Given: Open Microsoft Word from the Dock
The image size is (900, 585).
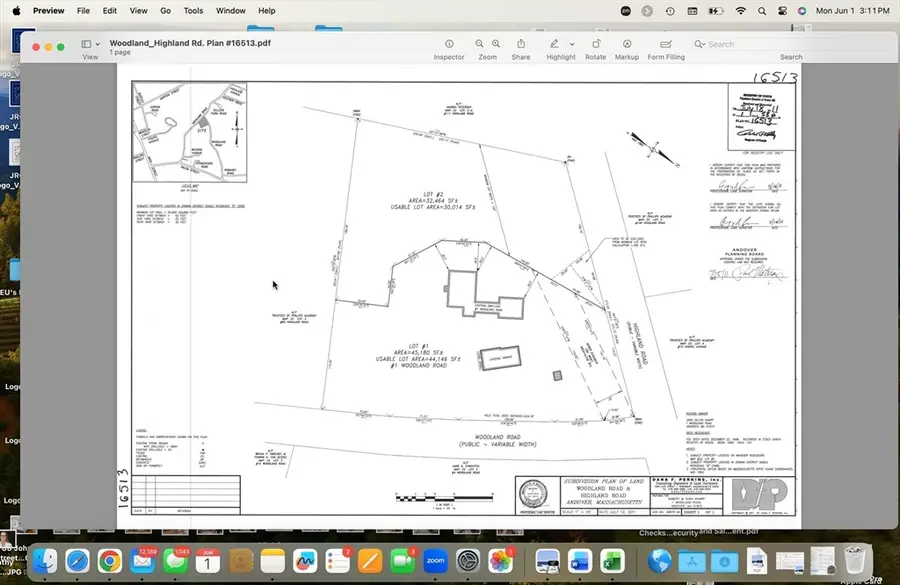Looking at the screenshot, I should [x=580, y=560].
